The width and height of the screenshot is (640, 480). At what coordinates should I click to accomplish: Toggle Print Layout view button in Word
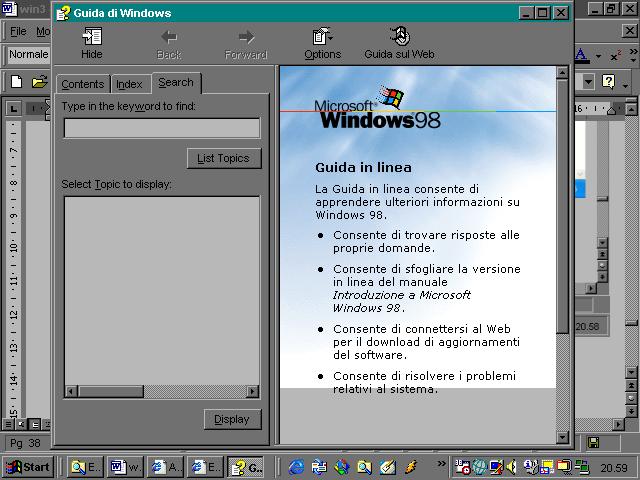pyautogui.click(x=35, y=424)
